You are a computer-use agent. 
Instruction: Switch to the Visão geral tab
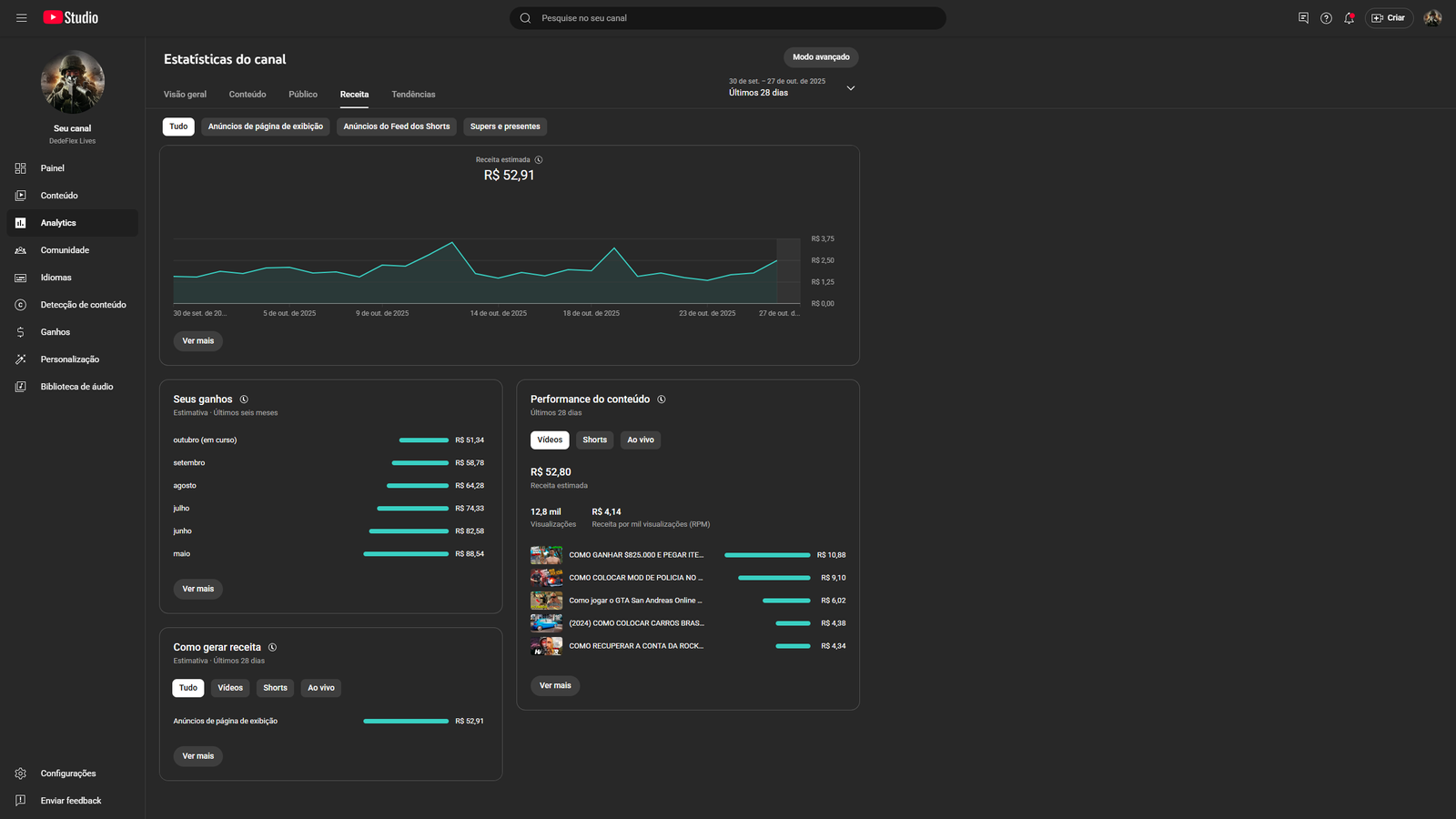(185, 95)
